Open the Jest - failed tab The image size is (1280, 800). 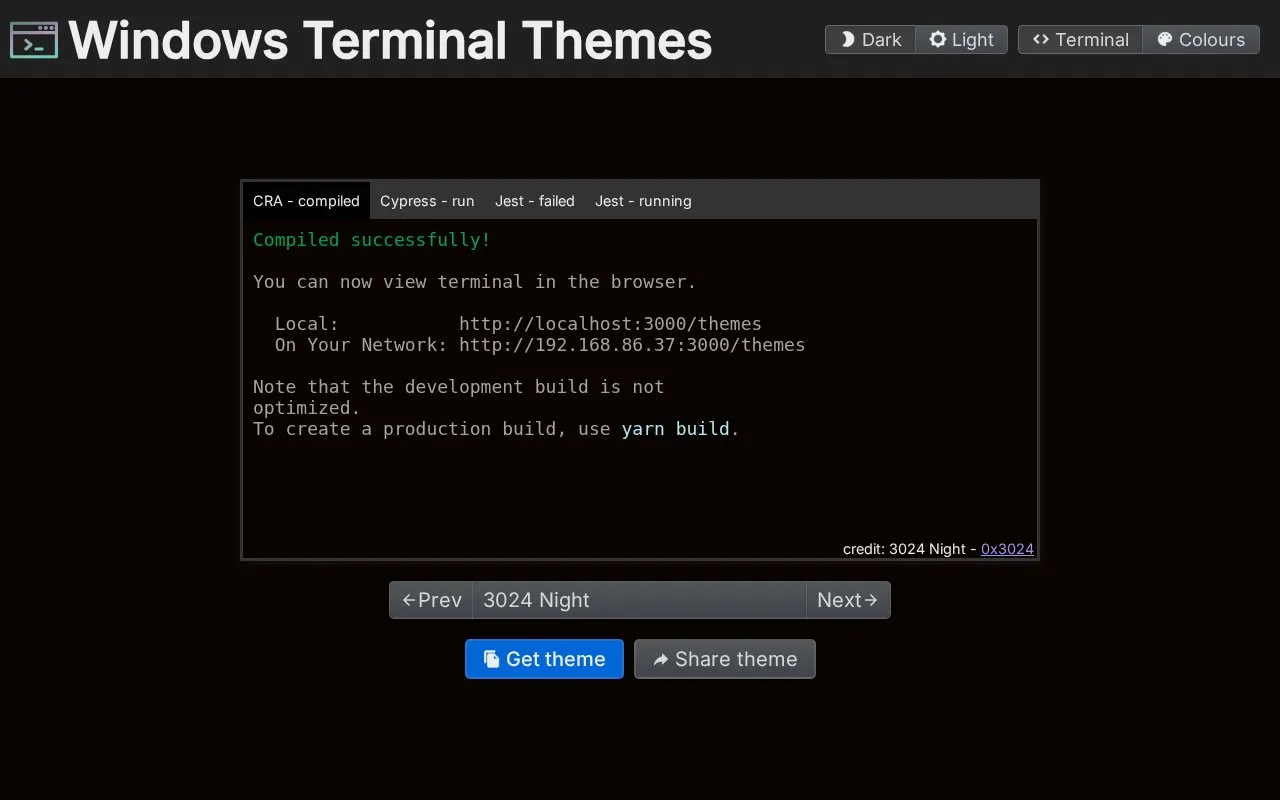point(535,201)
